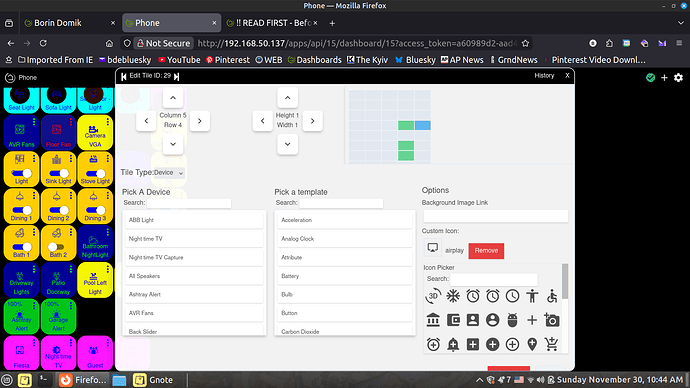Image resolution: width=690 pixels, height=388 pixels.
Task: Go to next tile in editor header
Action: point(176,76)
